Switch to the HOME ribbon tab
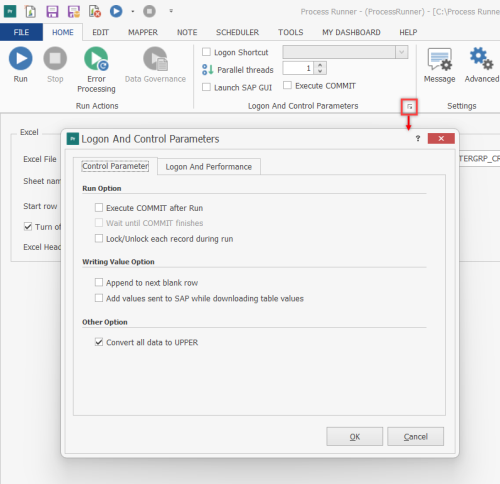The height and width of the screenshot is (484, 500). click(x=63, y=32)
